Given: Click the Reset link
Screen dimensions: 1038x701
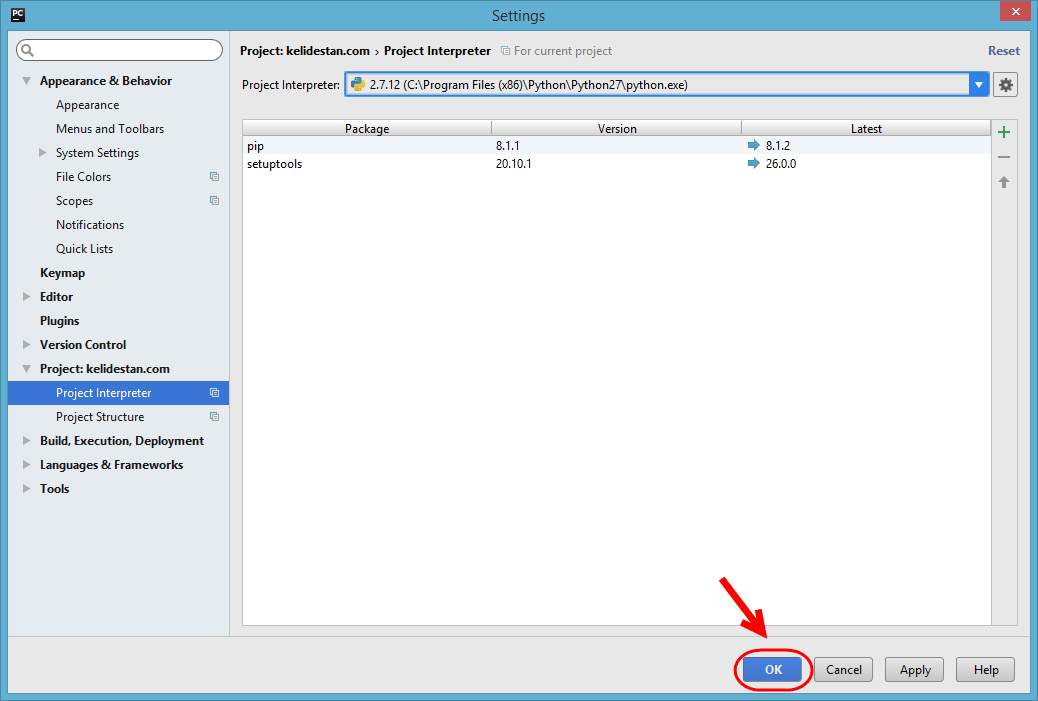Looking at the screenshot, I should (1004, 51).
